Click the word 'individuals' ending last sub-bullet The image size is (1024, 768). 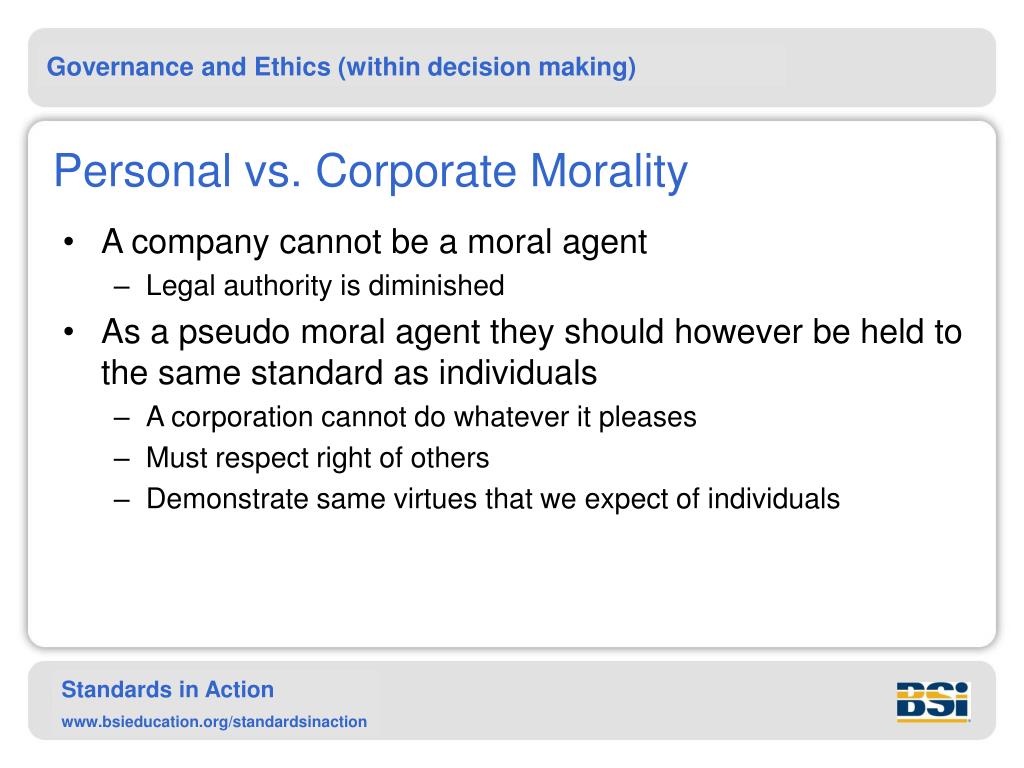(x=774, y=499)
